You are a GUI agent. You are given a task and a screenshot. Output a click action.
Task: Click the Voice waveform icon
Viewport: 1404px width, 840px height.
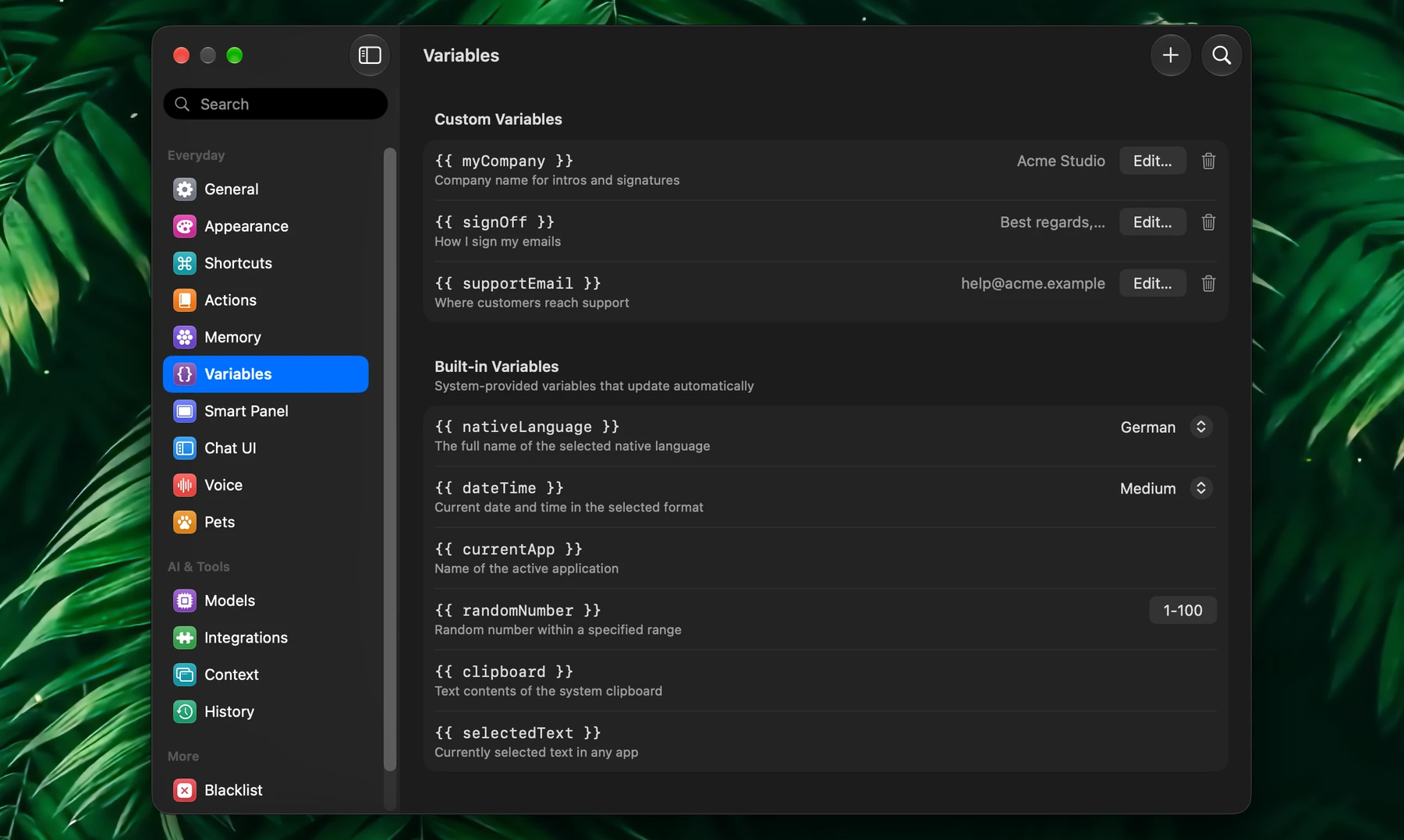pyautogui.click(x=185, y=485)
